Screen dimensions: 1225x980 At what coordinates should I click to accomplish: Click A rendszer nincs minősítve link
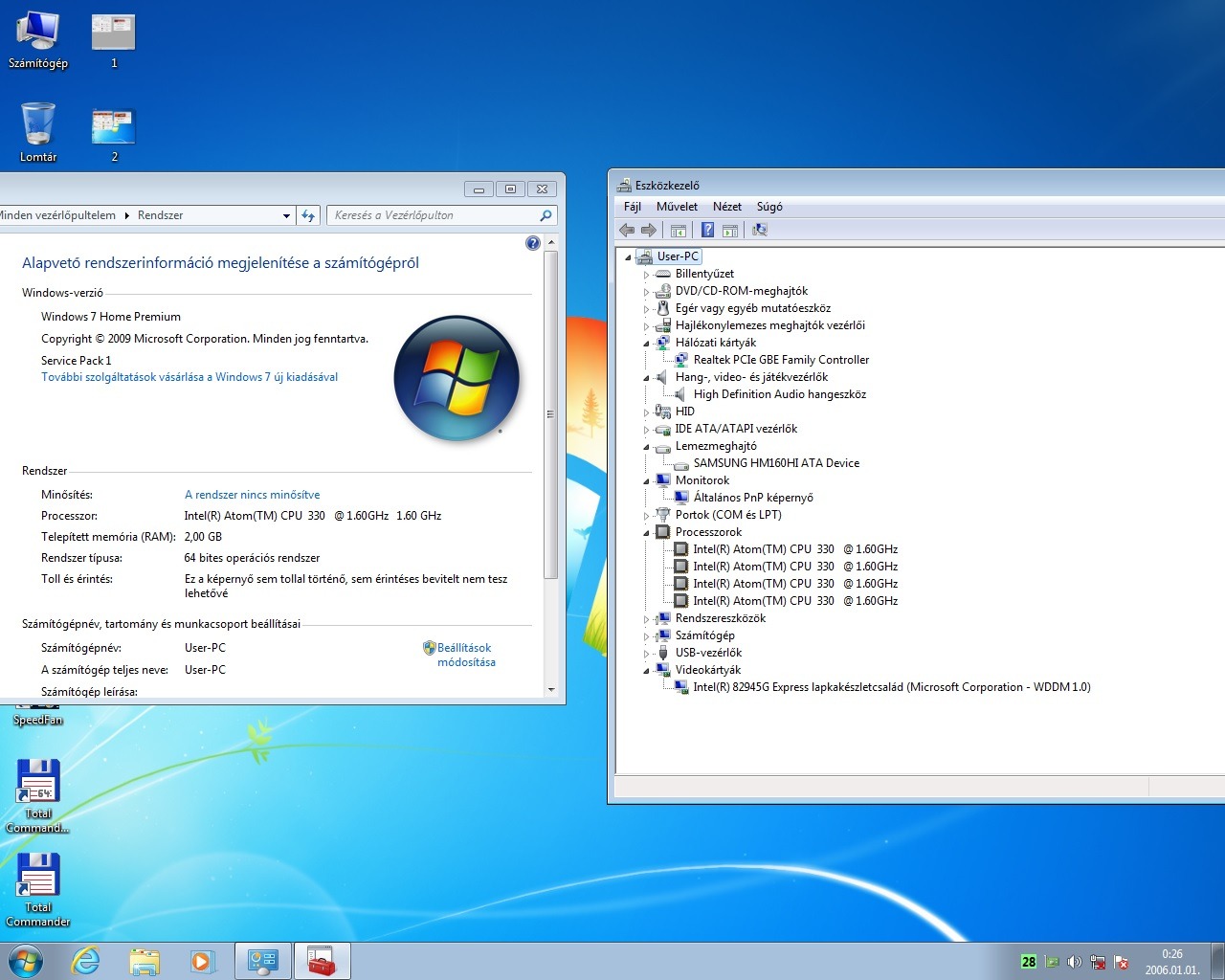[253, 495]
